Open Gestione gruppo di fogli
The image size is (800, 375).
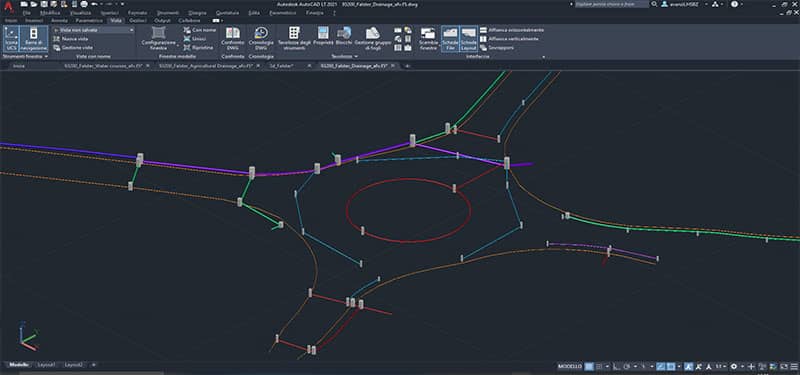coord(373,38)
